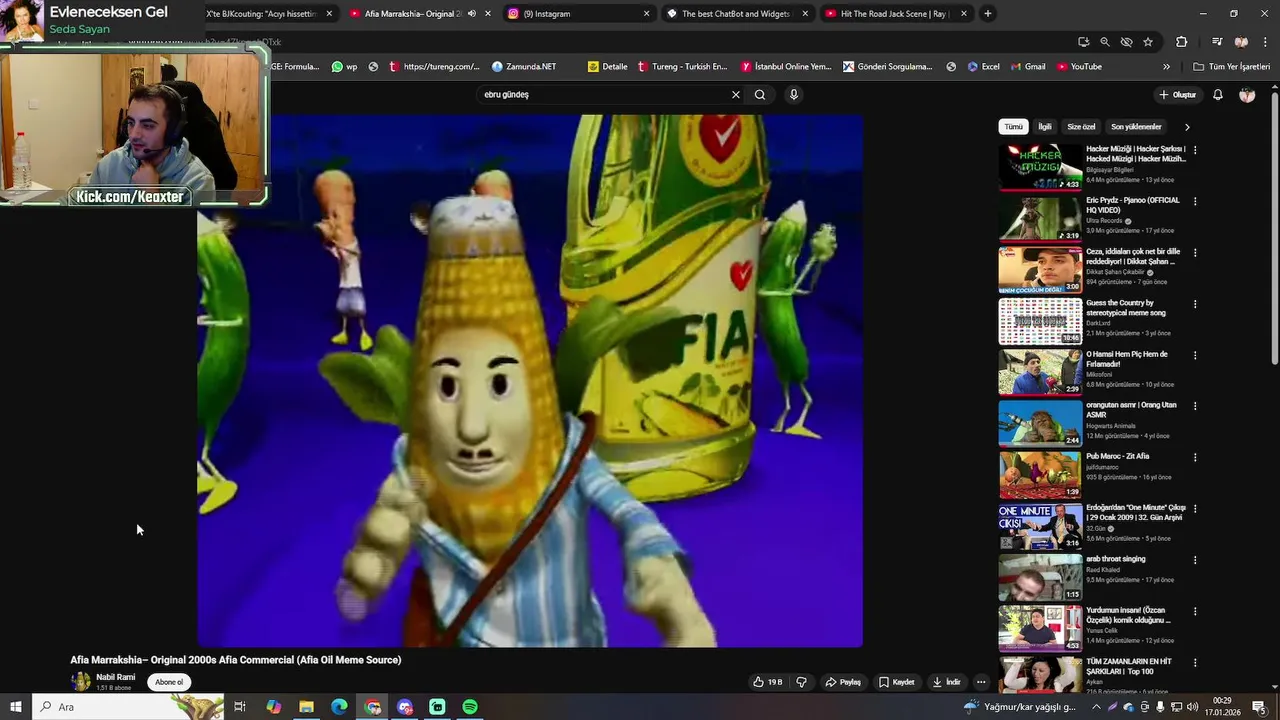The image size is (1280, 720).
Task: Switch to Hit The Road Jack Scene tab
Action: [x=895, y=14]
